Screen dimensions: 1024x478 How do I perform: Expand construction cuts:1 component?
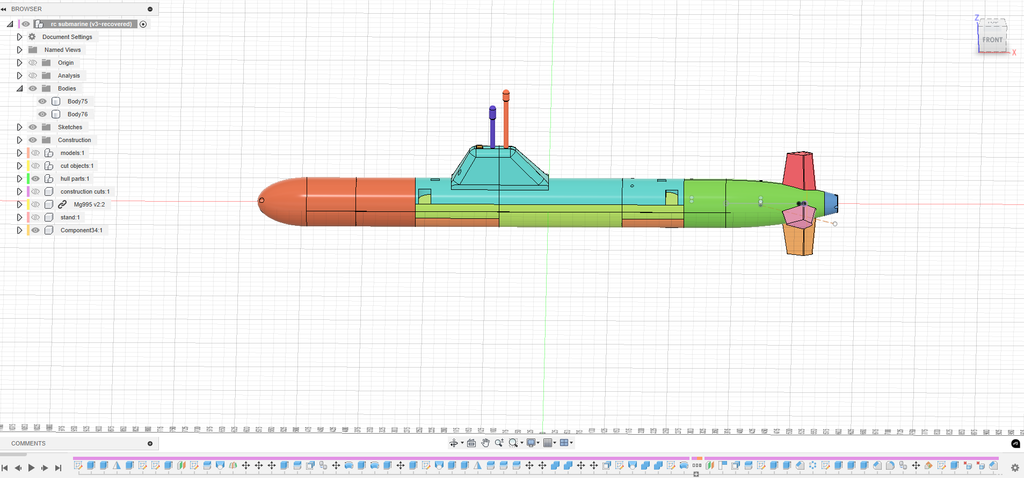click(x=20, y=191)
